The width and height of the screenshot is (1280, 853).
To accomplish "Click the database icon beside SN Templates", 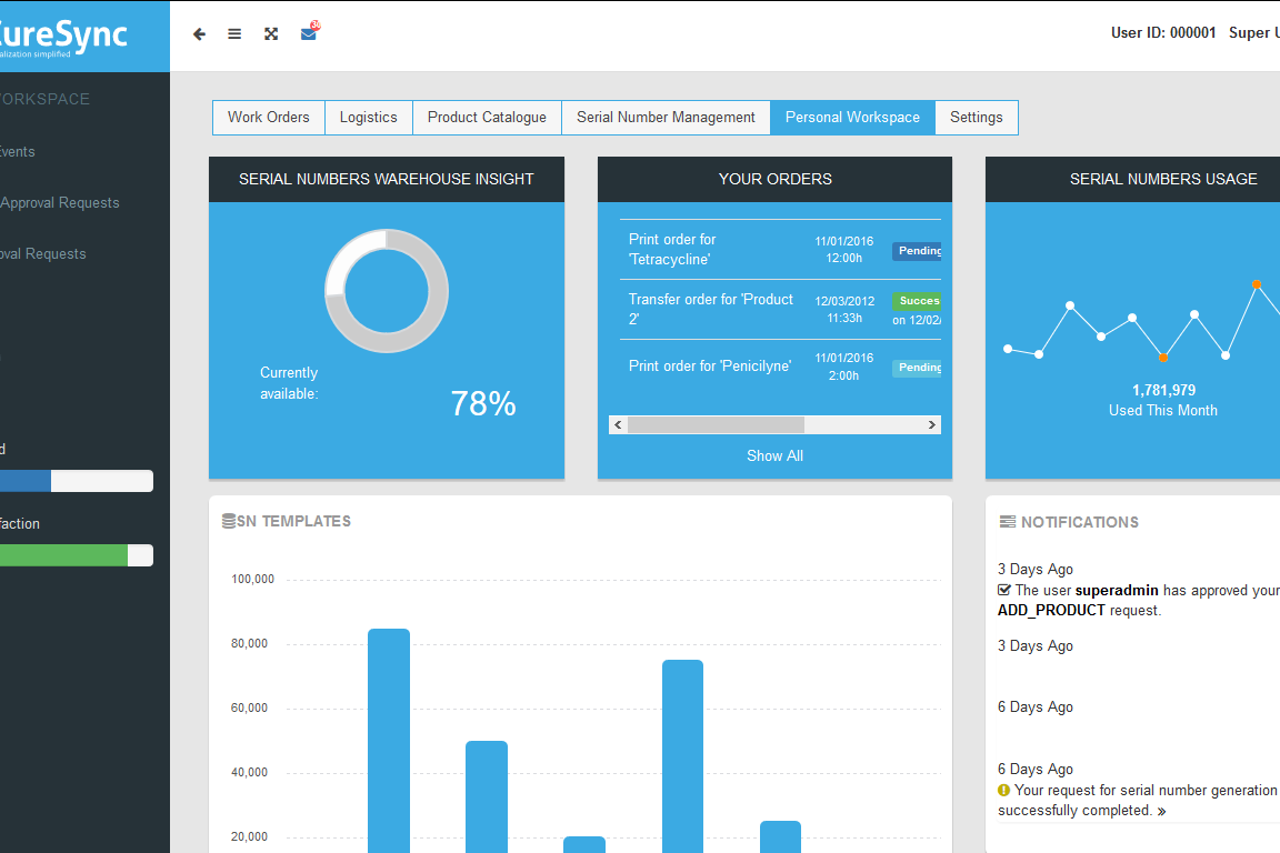I will (229, 521).
